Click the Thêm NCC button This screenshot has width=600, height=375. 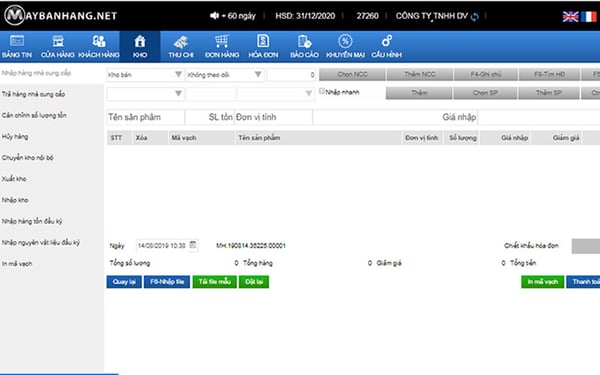[420, 74]
